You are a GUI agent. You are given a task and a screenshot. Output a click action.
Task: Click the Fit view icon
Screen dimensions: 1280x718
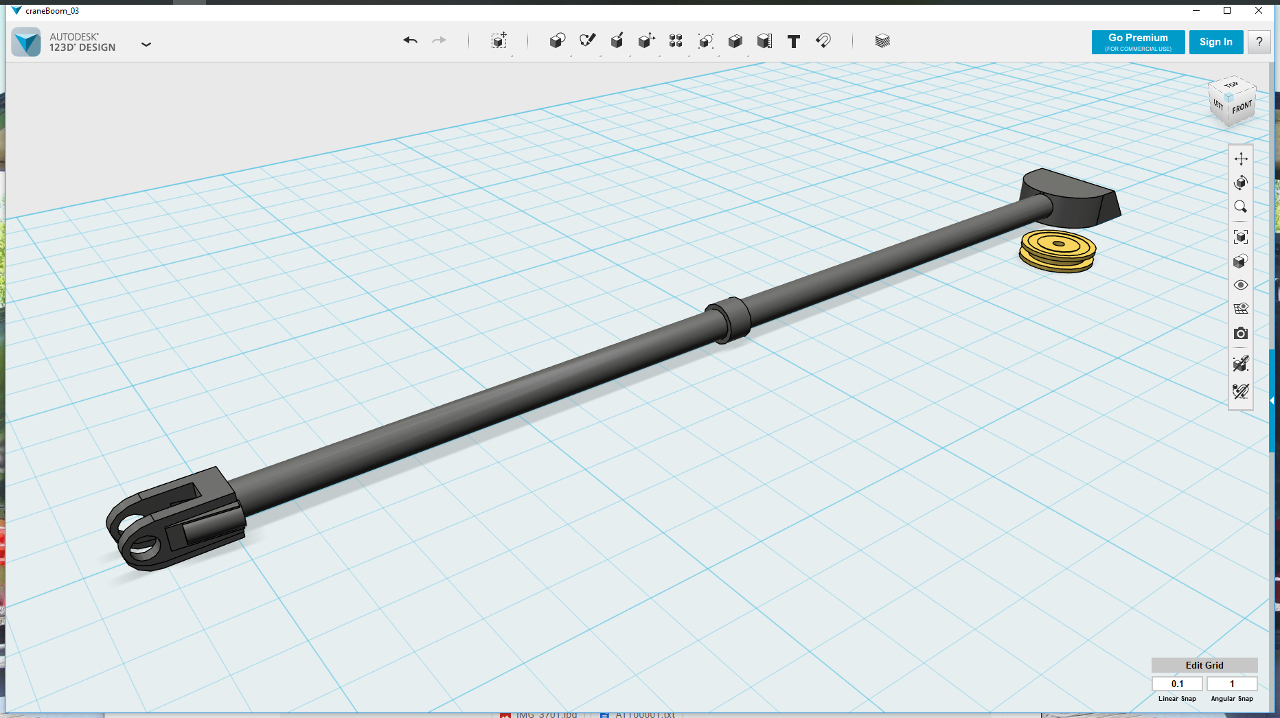tap(1241, 237)
